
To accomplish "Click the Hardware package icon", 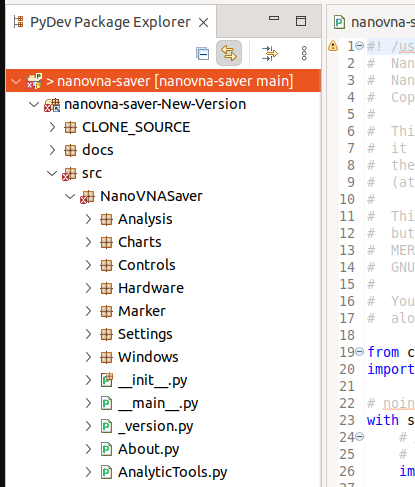I will (106, 288).
